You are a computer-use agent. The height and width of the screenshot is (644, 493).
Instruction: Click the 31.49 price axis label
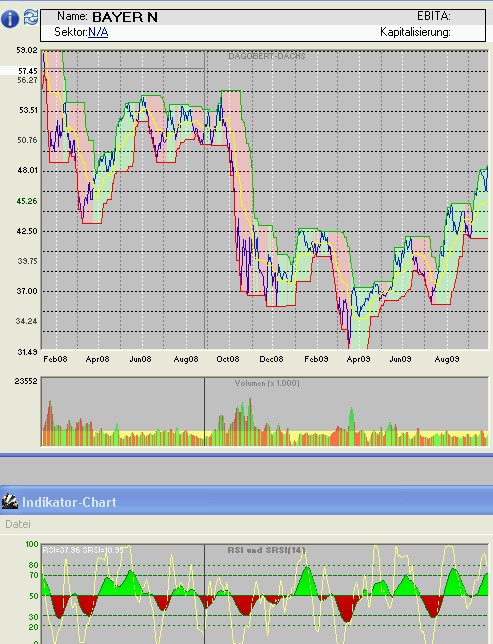(27, 352)
